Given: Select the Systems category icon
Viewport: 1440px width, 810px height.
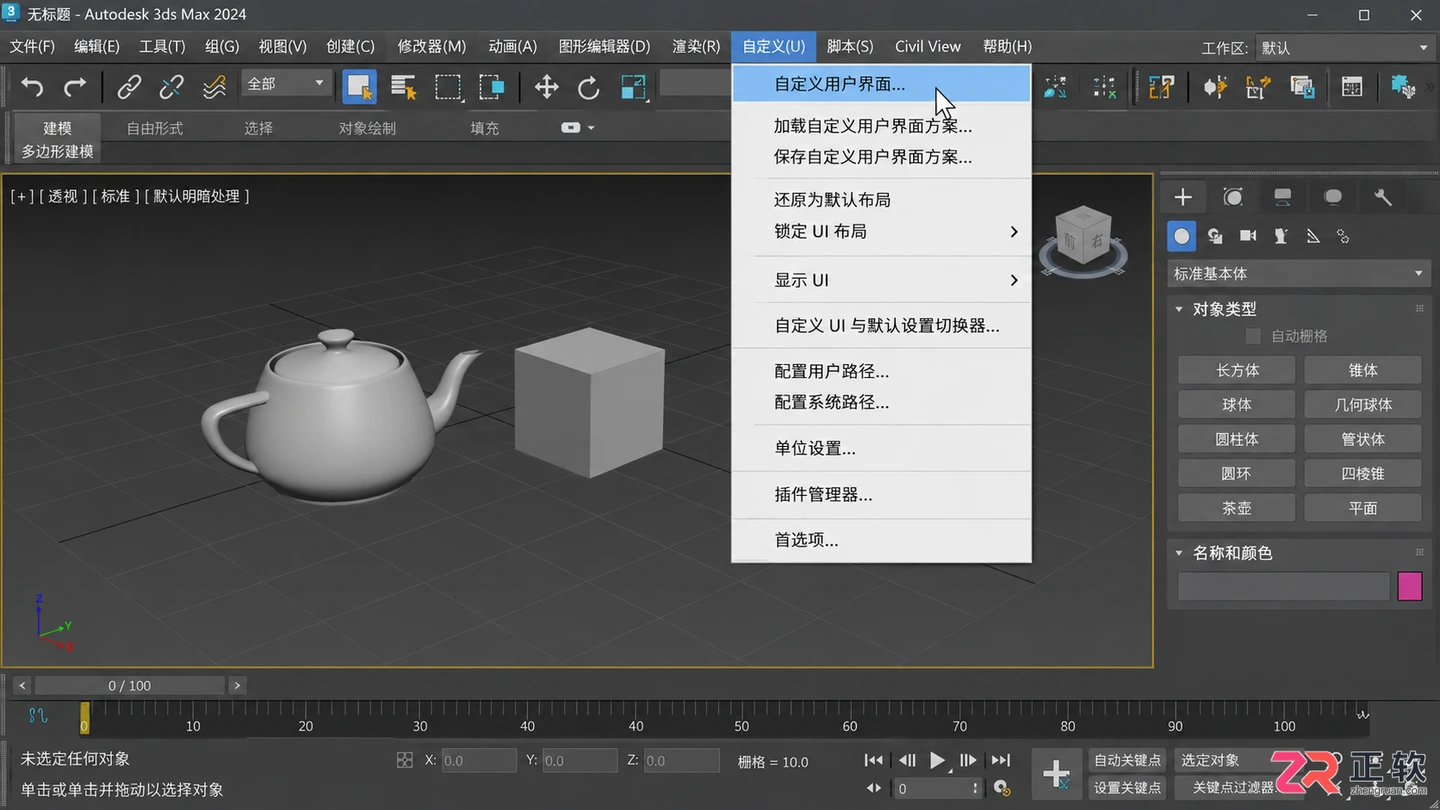Looking at the screenshot, I should click(1343, 236).
